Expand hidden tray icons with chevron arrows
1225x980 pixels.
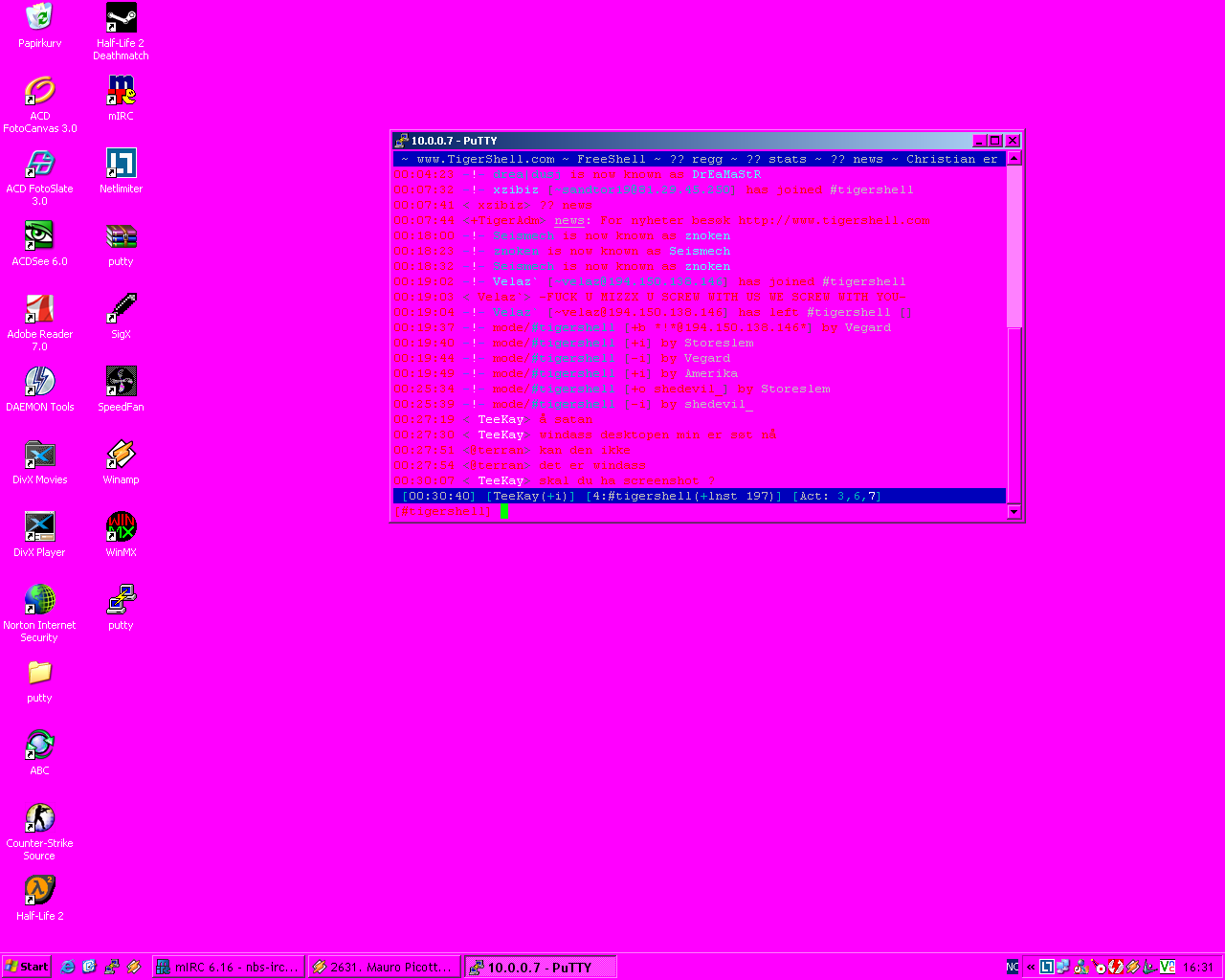click(x=1031, y=967)
